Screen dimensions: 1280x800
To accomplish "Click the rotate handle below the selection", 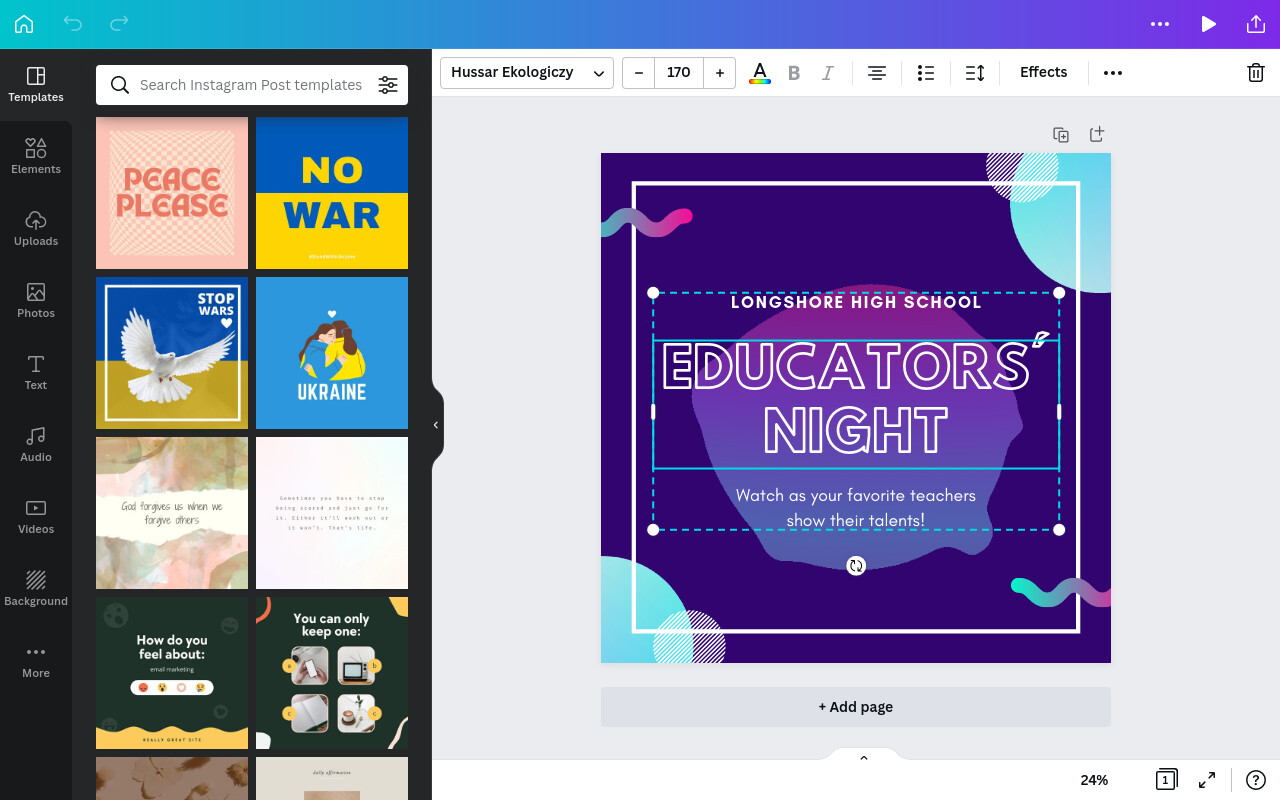I will [856, 566].
